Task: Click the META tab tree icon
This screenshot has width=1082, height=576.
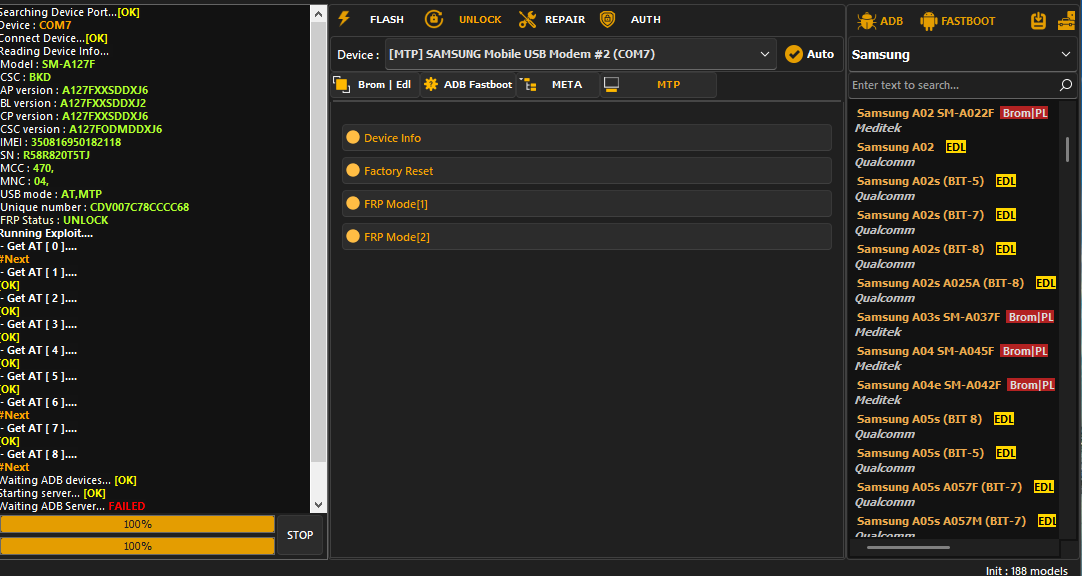Action: coord(528,84)
